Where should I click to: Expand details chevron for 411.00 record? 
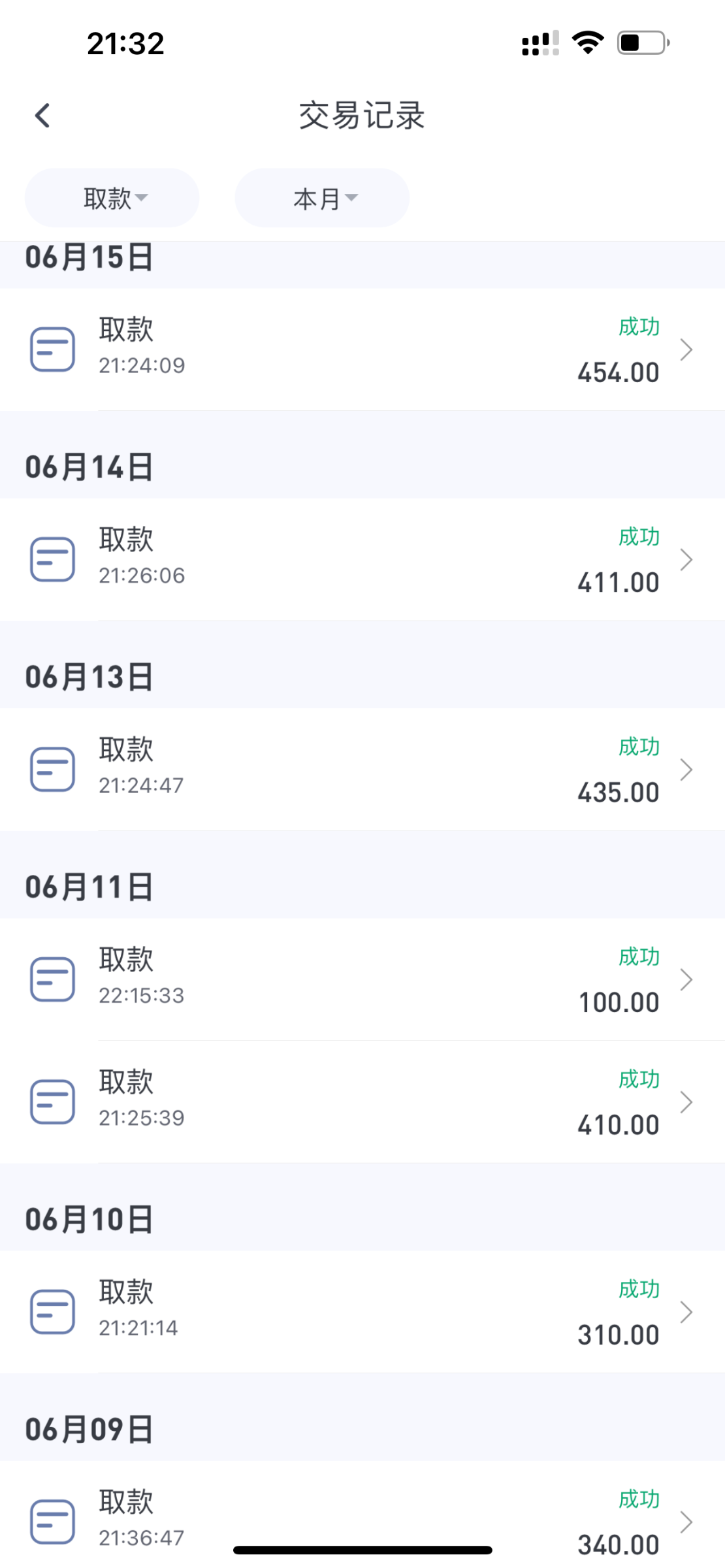[x=686, y=560]
